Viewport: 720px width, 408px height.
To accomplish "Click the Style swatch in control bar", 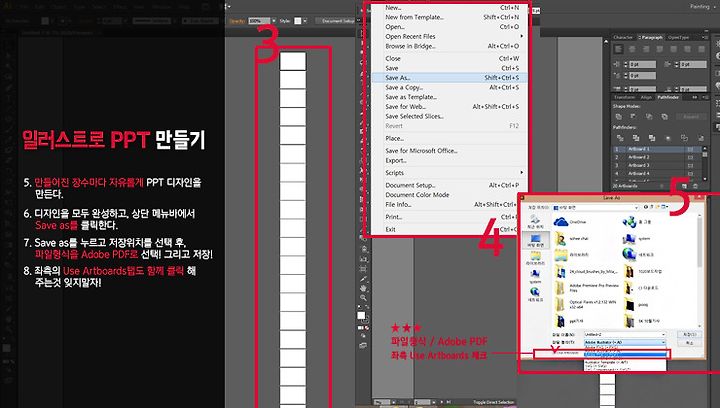I will click(298, 21).
